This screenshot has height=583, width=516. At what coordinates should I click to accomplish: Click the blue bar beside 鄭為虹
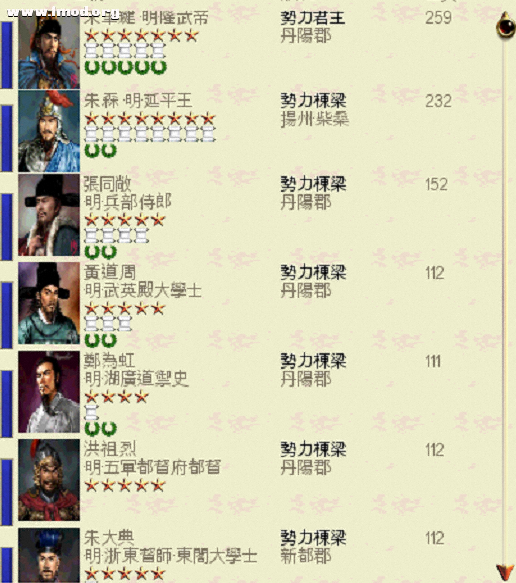(6, 403)
